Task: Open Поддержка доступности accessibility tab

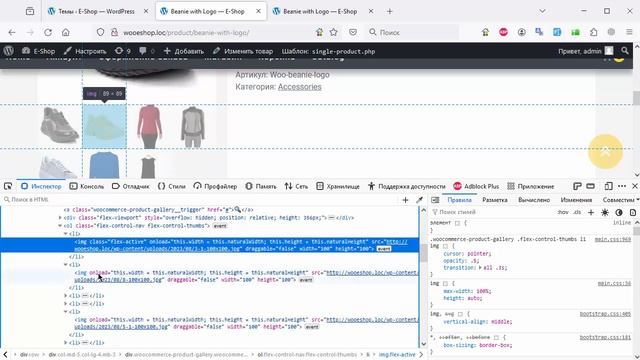Action: coord(407,186)
